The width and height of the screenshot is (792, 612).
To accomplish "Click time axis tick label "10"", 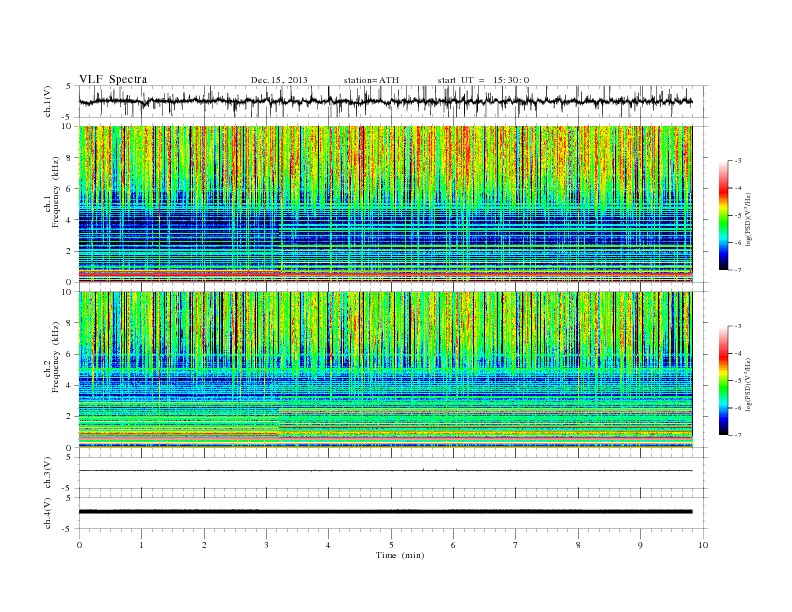I will coord(703,545).
